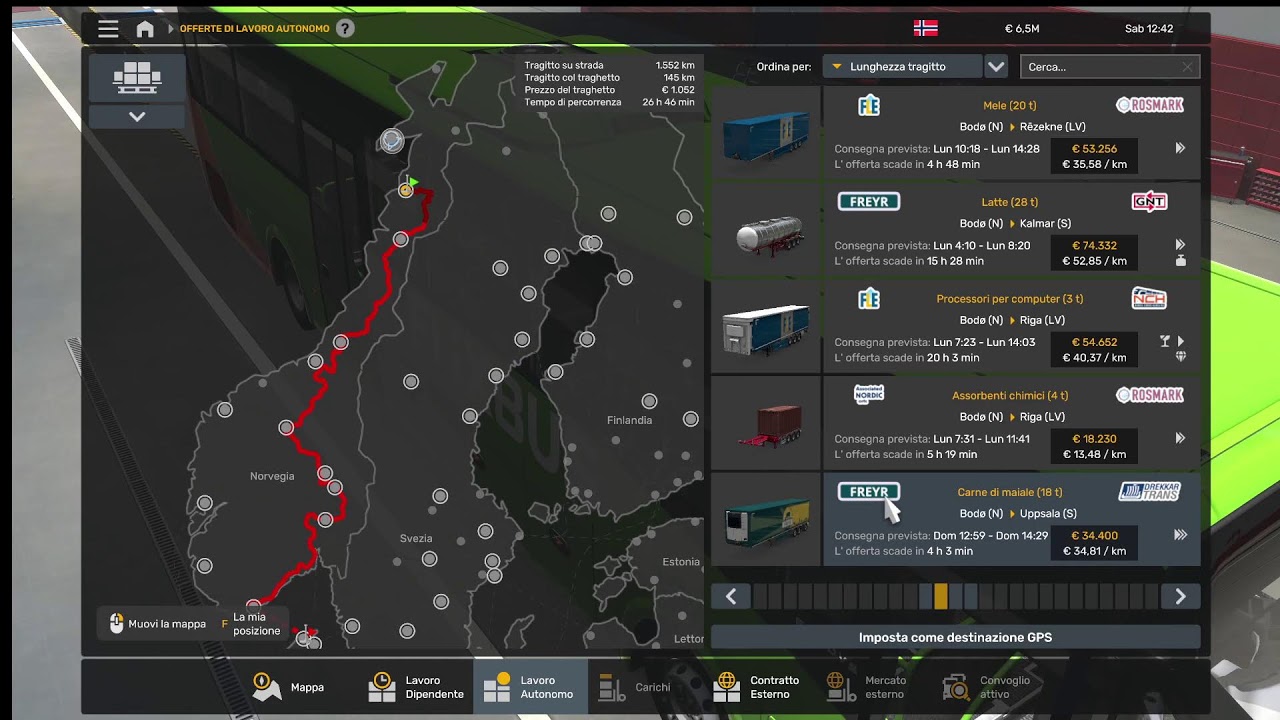Click the Freyr logo on Carne offer
The image size is (1280, 720).
(869, 492)
